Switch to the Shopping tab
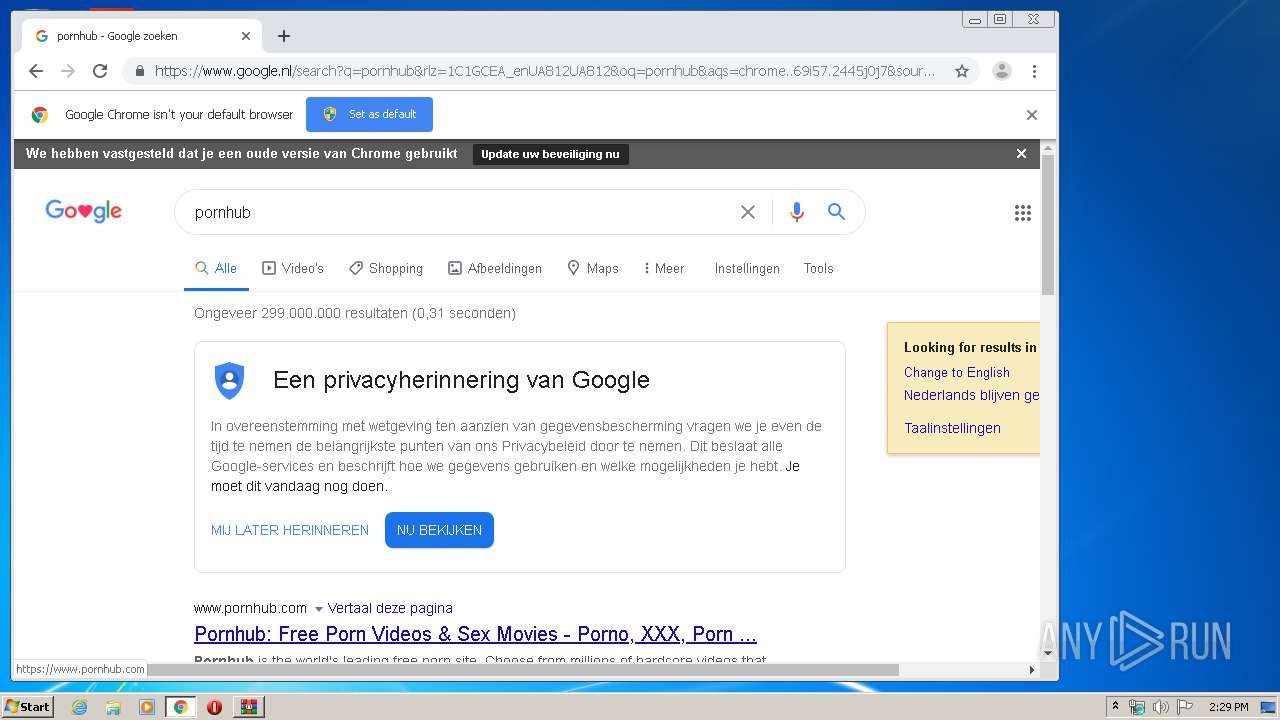This screenshot has height=720, width=1280. [x=386, y=268]
